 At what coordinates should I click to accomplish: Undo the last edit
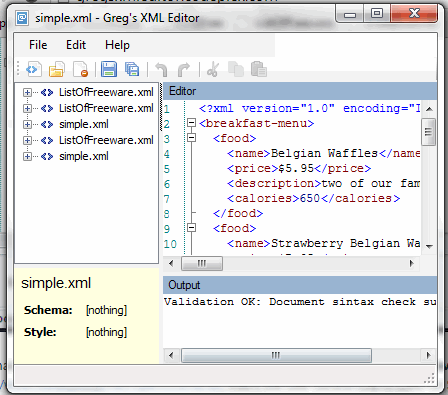pos(162,69)
